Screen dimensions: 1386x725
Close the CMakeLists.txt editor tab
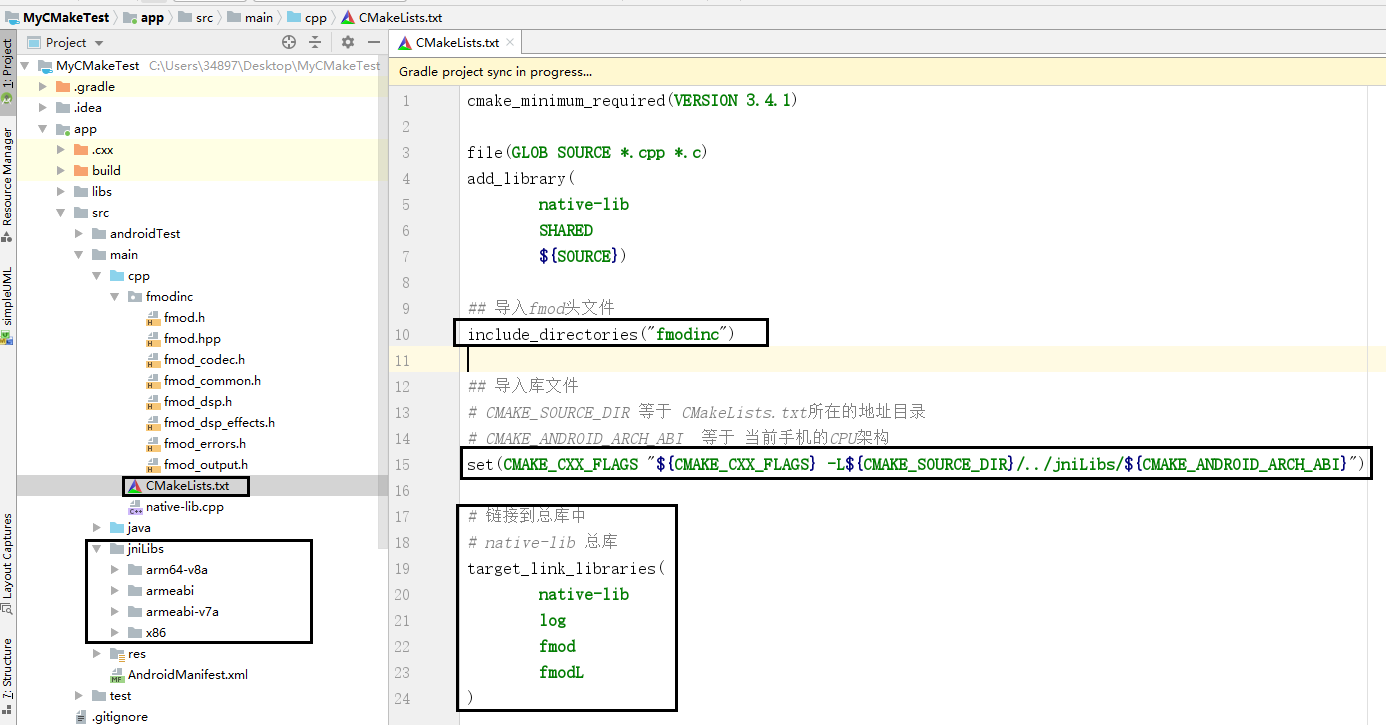(x=512, y=43)
